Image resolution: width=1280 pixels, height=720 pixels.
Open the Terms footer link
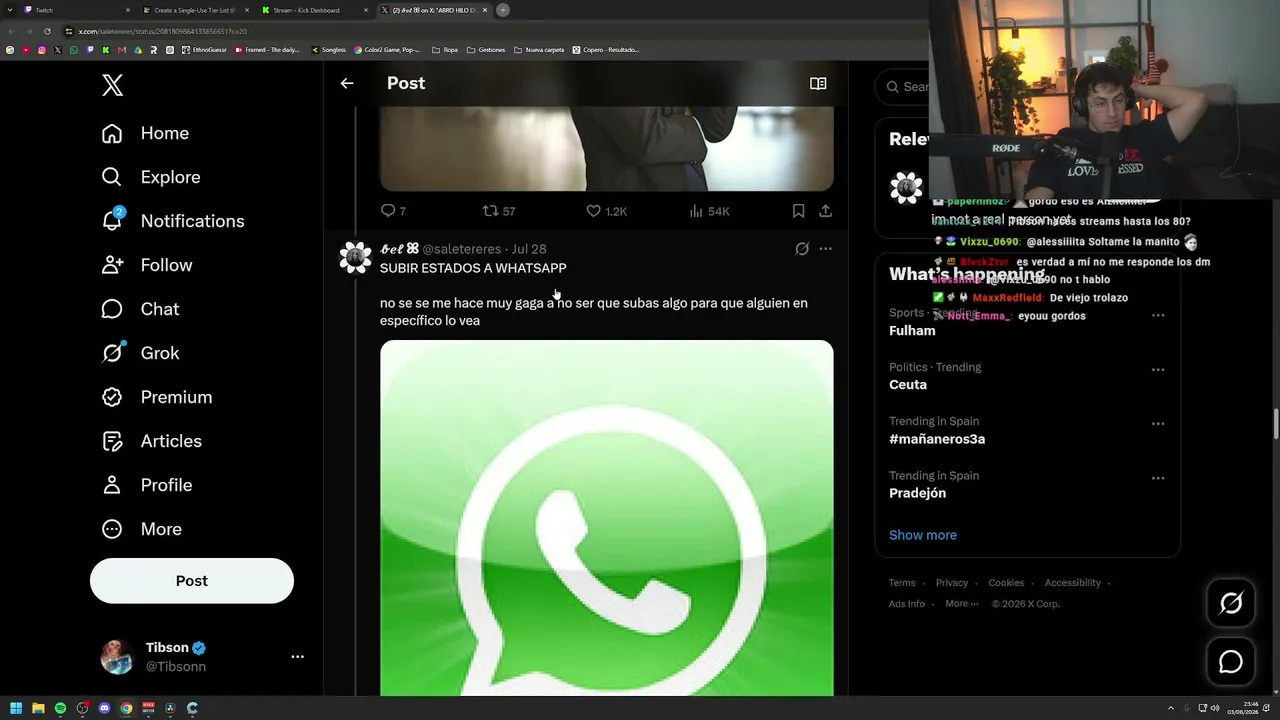[902, 583]
